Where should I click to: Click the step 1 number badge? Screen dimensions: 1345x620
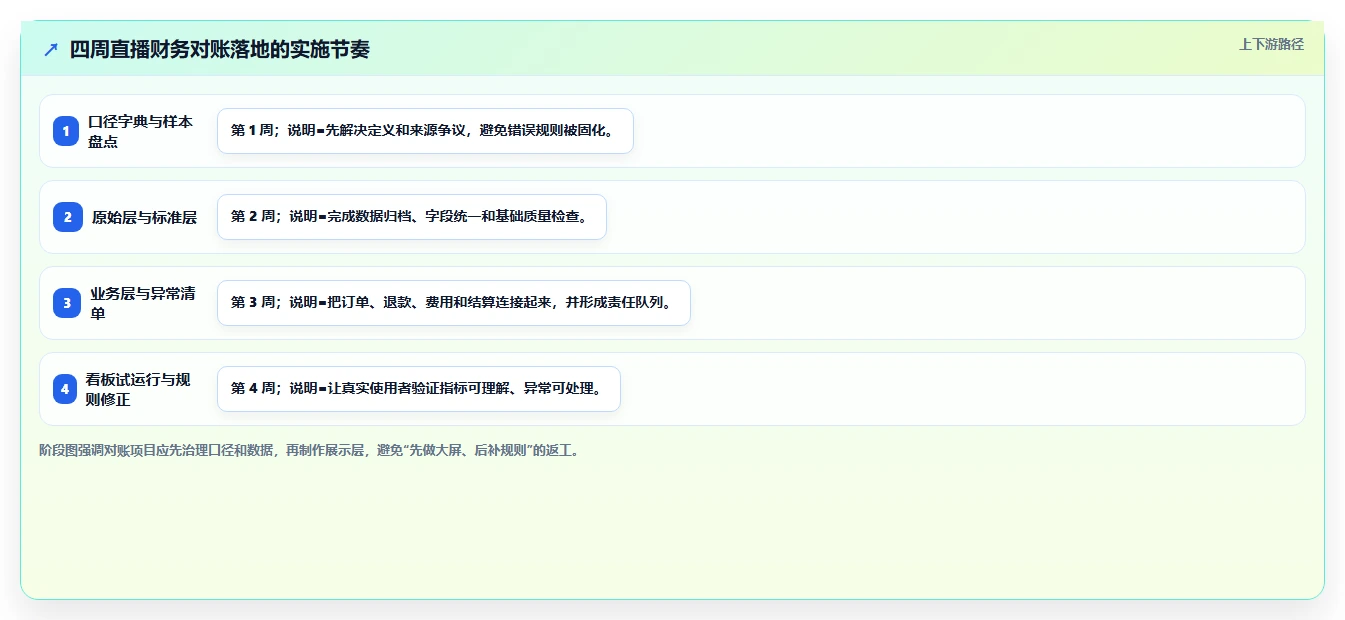[66, 131]
